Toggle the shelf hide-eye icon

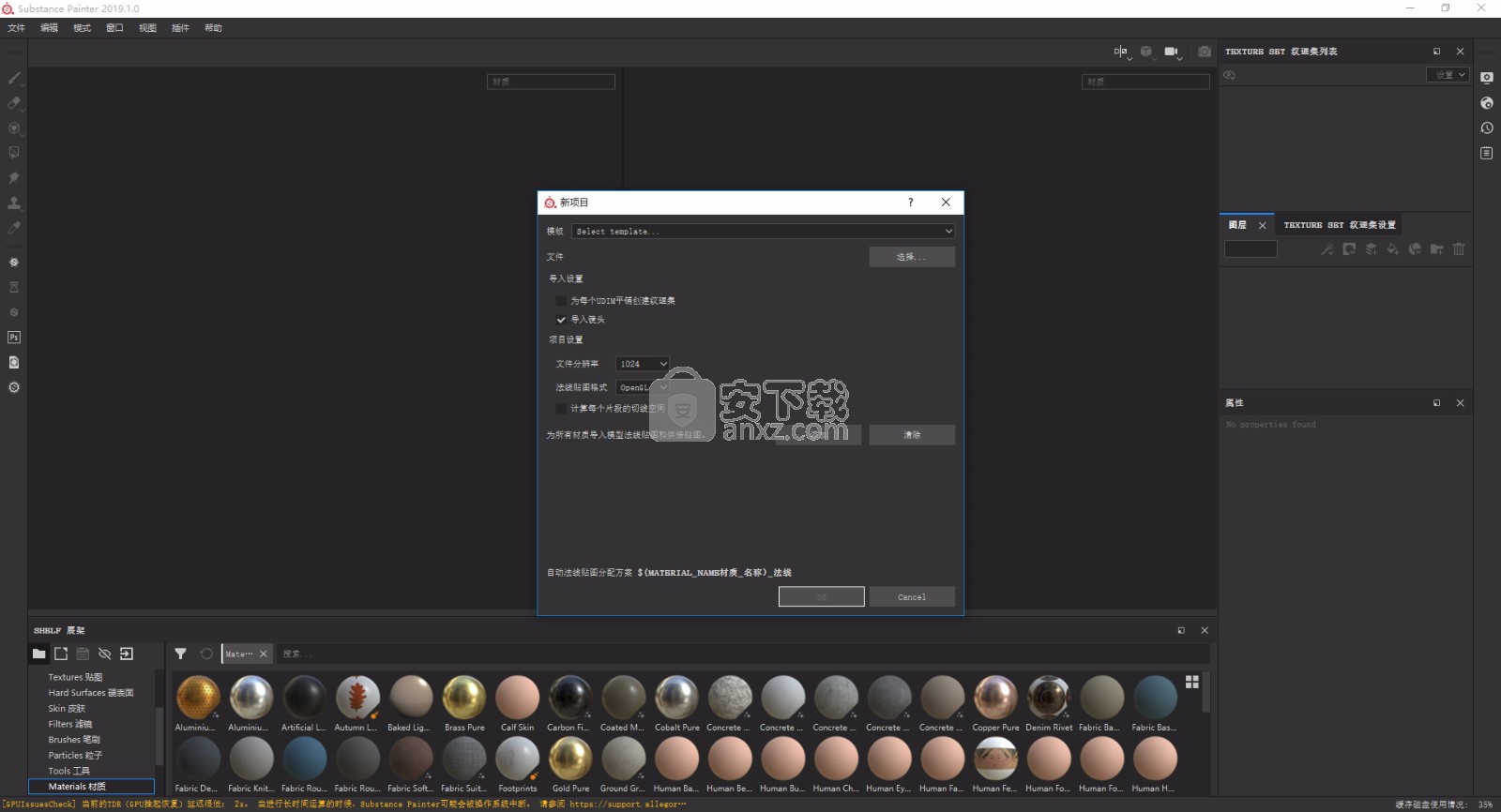104,654
